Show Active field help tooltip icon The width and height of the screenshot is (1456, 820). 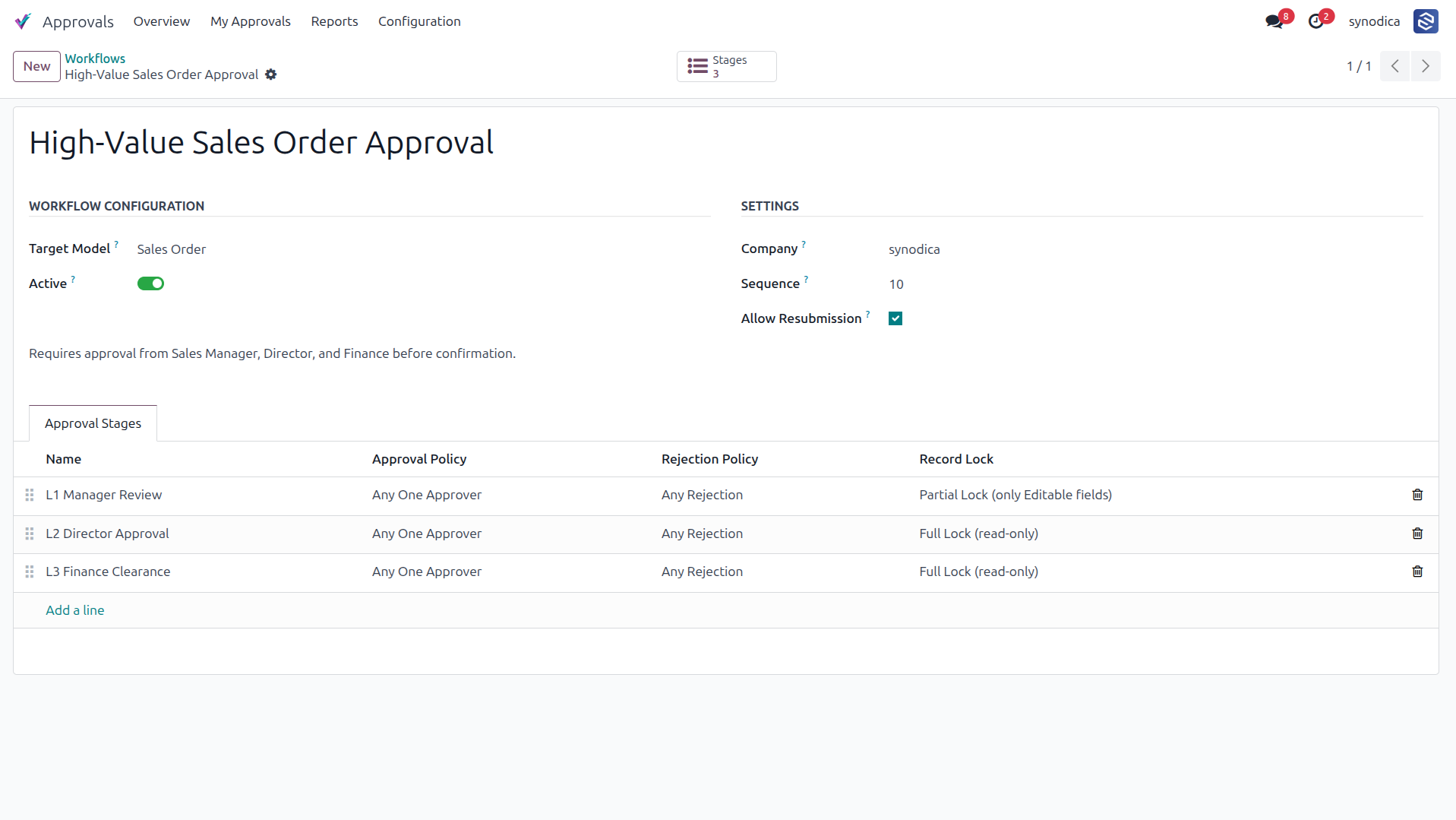coord(73,279)
